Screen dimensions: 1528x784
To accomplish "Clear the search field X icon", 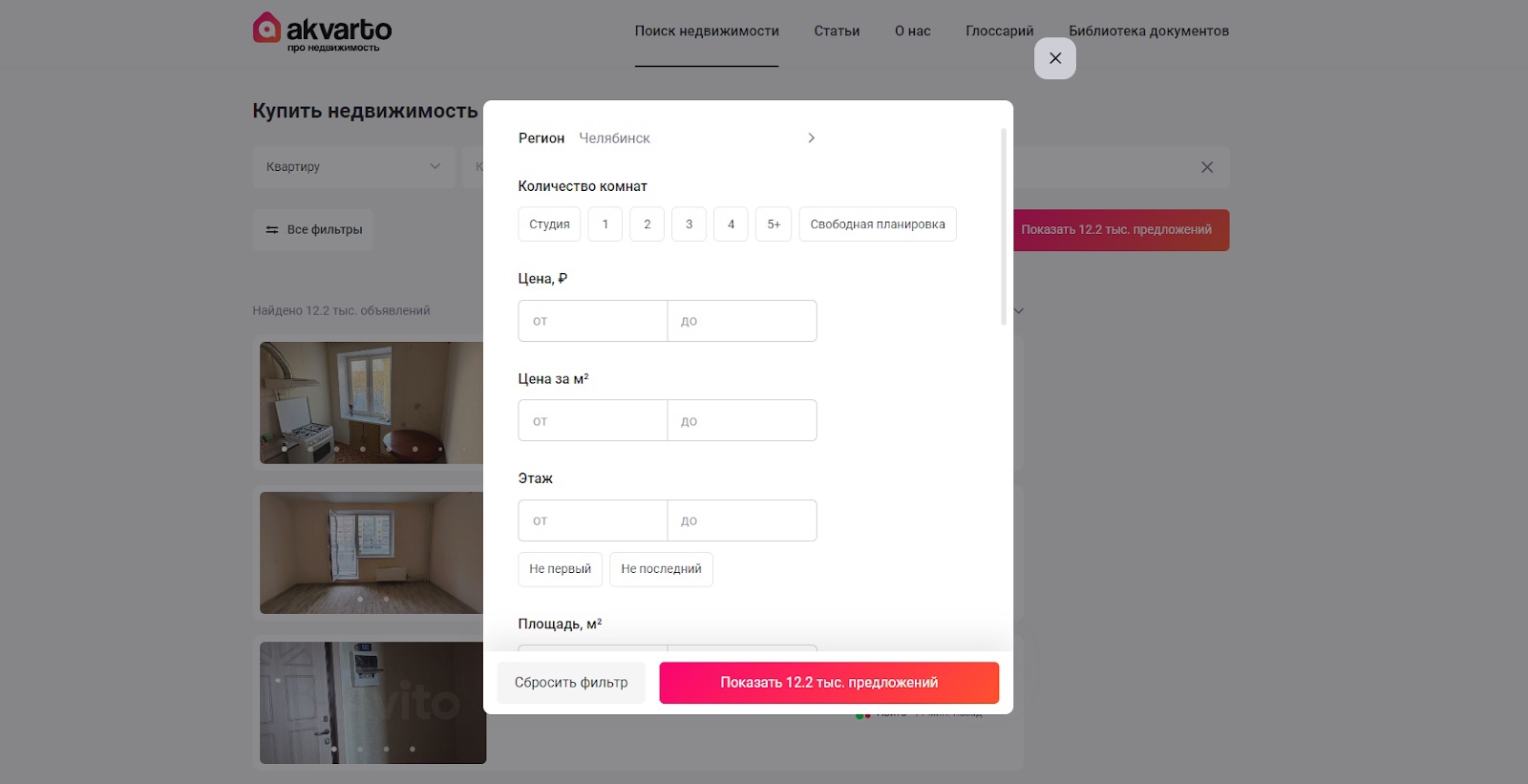I will tap(1207, 167).
